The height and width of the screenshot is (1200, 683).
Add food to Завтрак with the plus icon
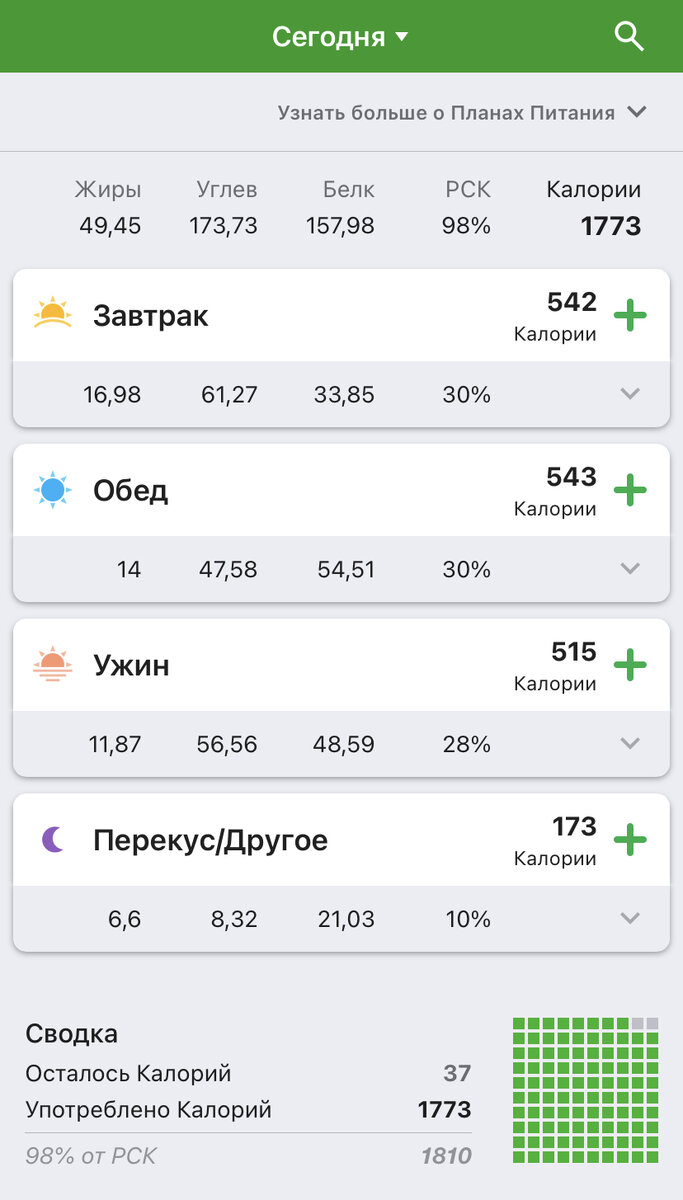click(x=630, y=315)
